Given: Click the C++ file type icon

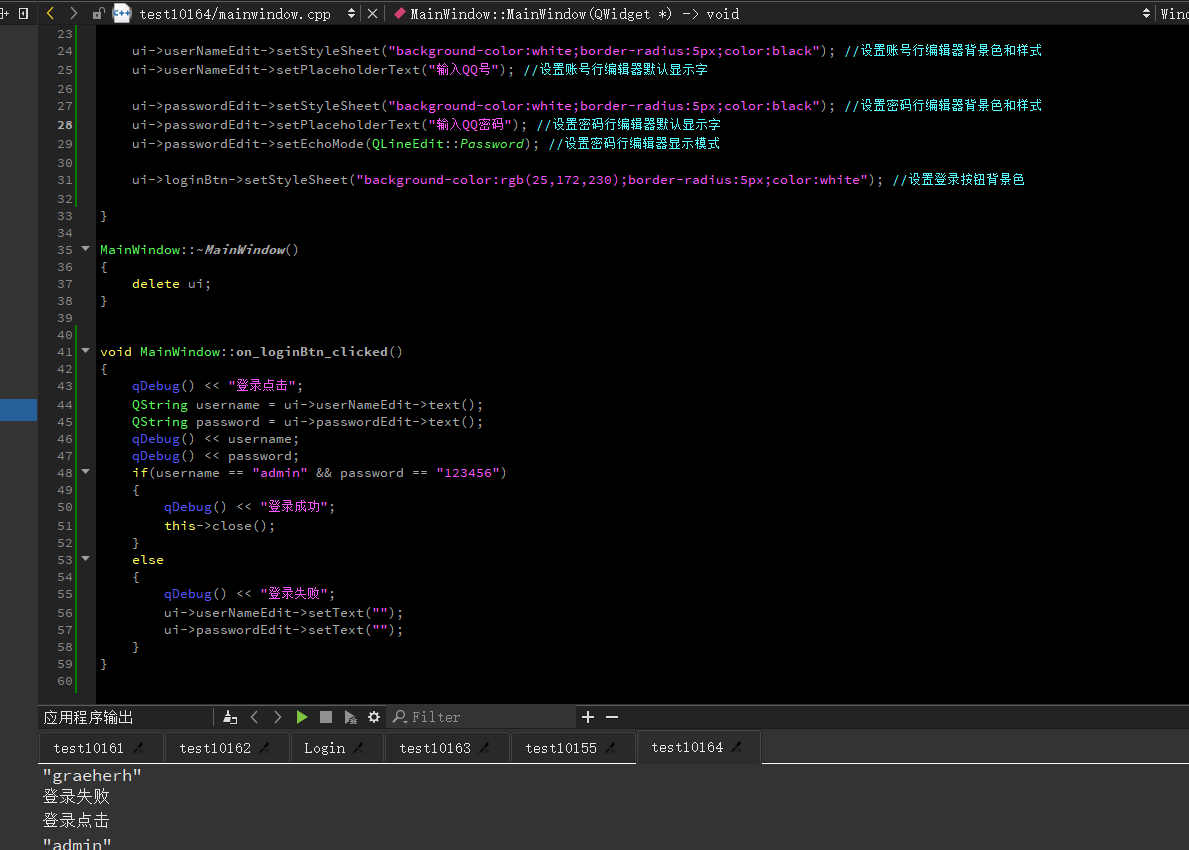Looking at the screenshot, I should [122, 13].
